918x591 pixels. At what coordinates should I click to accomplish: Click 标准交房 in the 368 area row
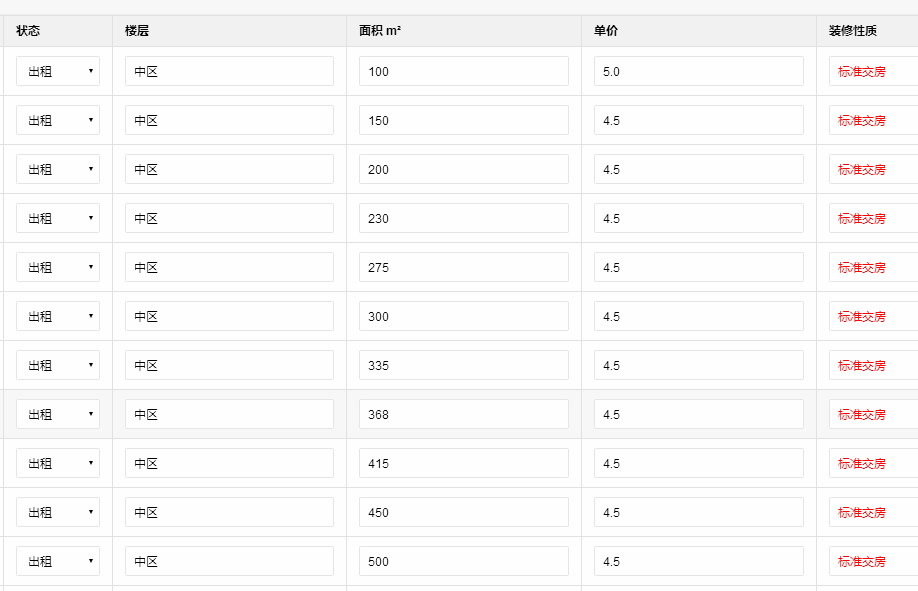862,414
